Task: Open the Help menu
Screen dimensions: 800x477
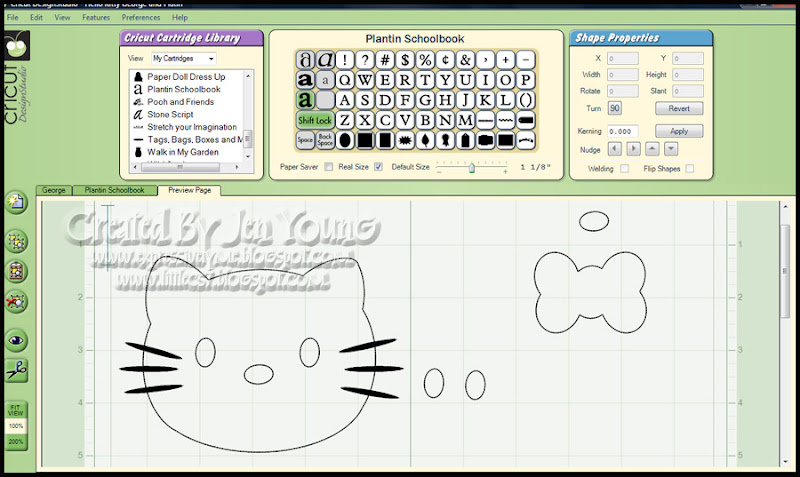Action: click(x=180, y=17)
